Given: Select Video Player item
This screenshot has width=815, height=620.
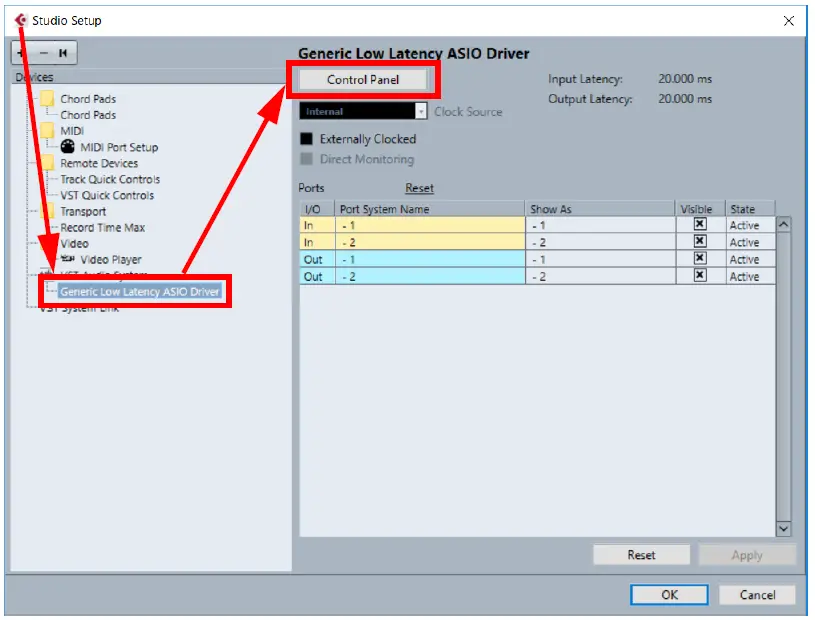Looking at the screenshot, I should coord(111,260).
